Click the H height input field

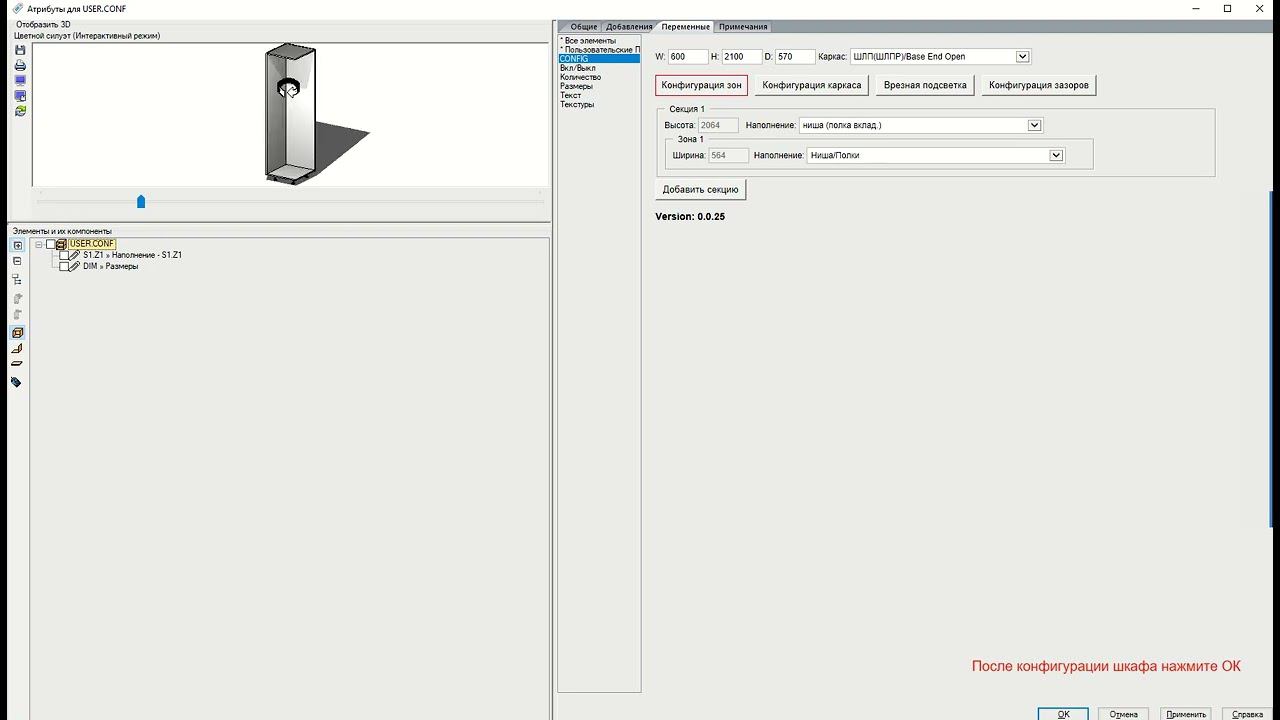pos(741,57)
